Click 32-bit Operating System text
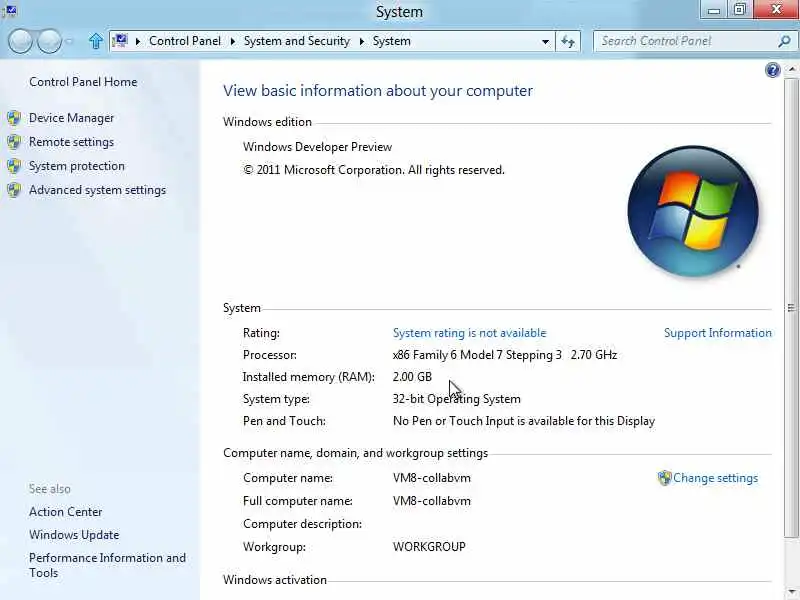The width and height of the screenshot is (800, 600). click(x=457, y=399)
